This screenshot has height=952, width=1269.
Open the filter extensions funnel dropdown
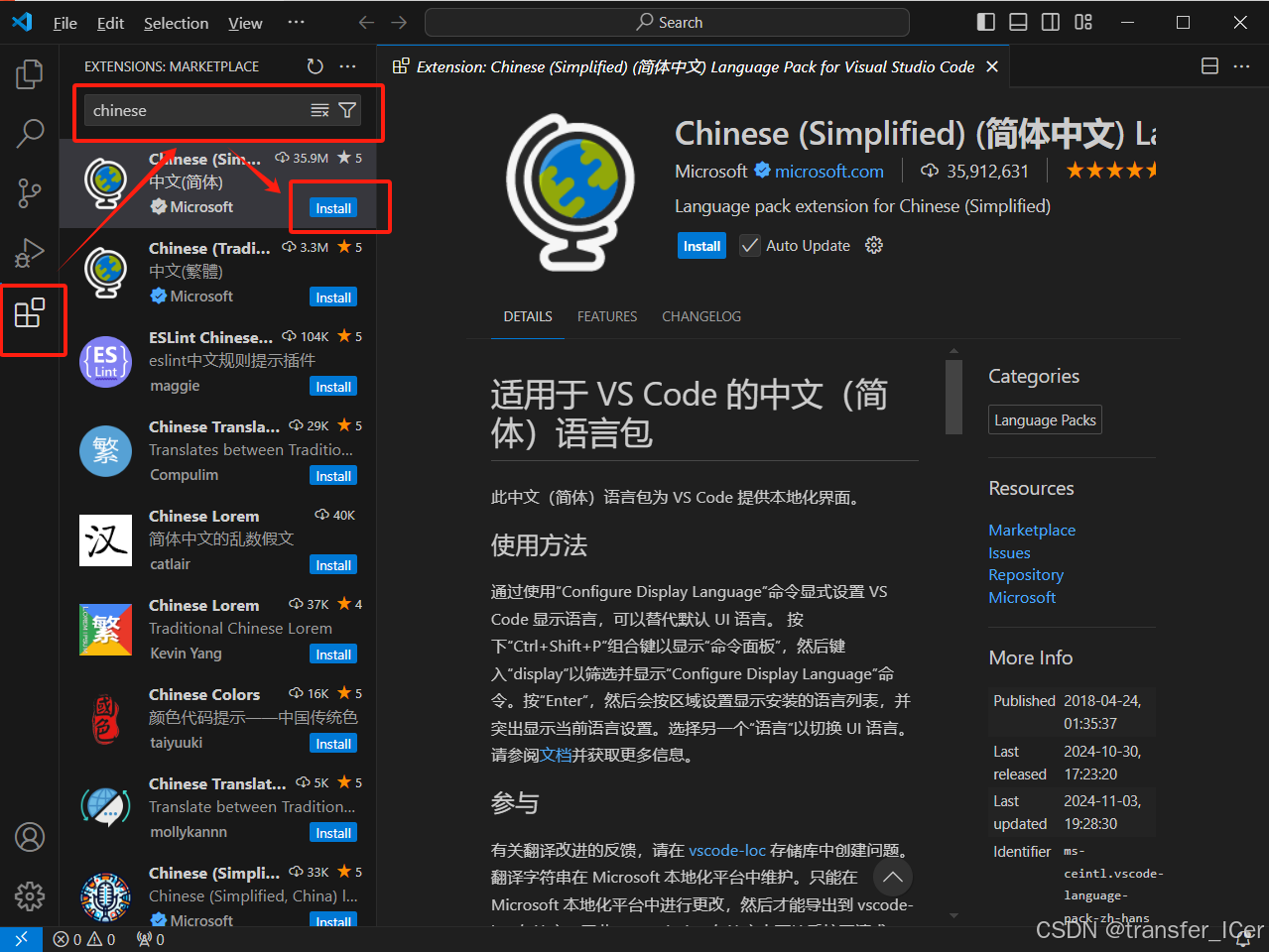pyautogui.click(x=347, y=110)
